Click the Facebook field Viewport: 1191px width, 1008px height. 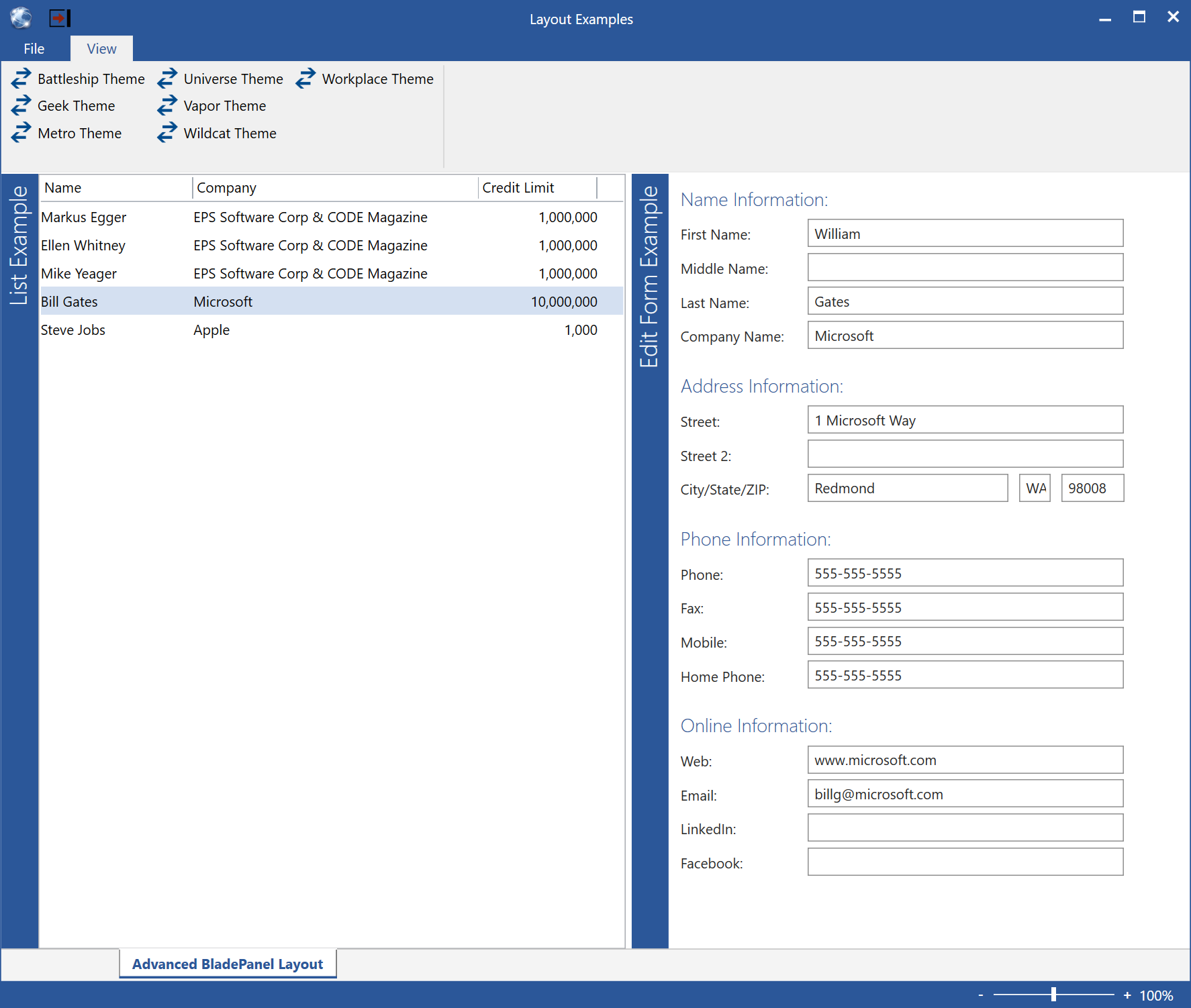click(965, 862)
